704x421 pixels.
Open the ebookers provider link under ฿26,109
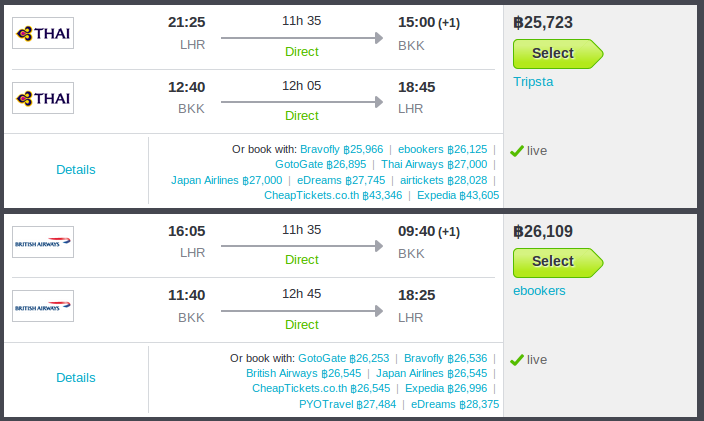539,291
